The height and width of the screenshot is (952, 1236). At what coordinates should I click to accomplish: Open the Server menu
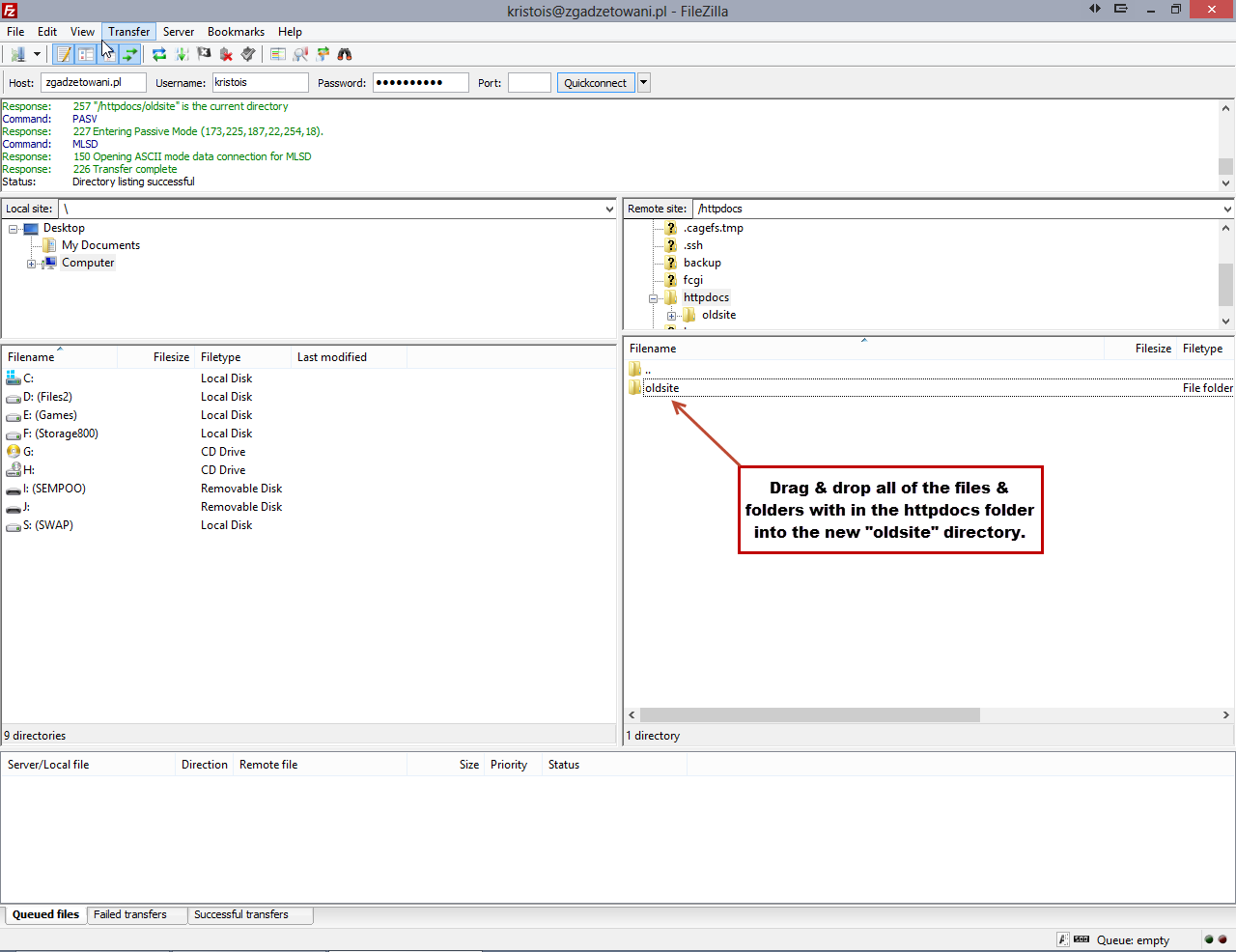pyautogui.click(x=179, y=32)
